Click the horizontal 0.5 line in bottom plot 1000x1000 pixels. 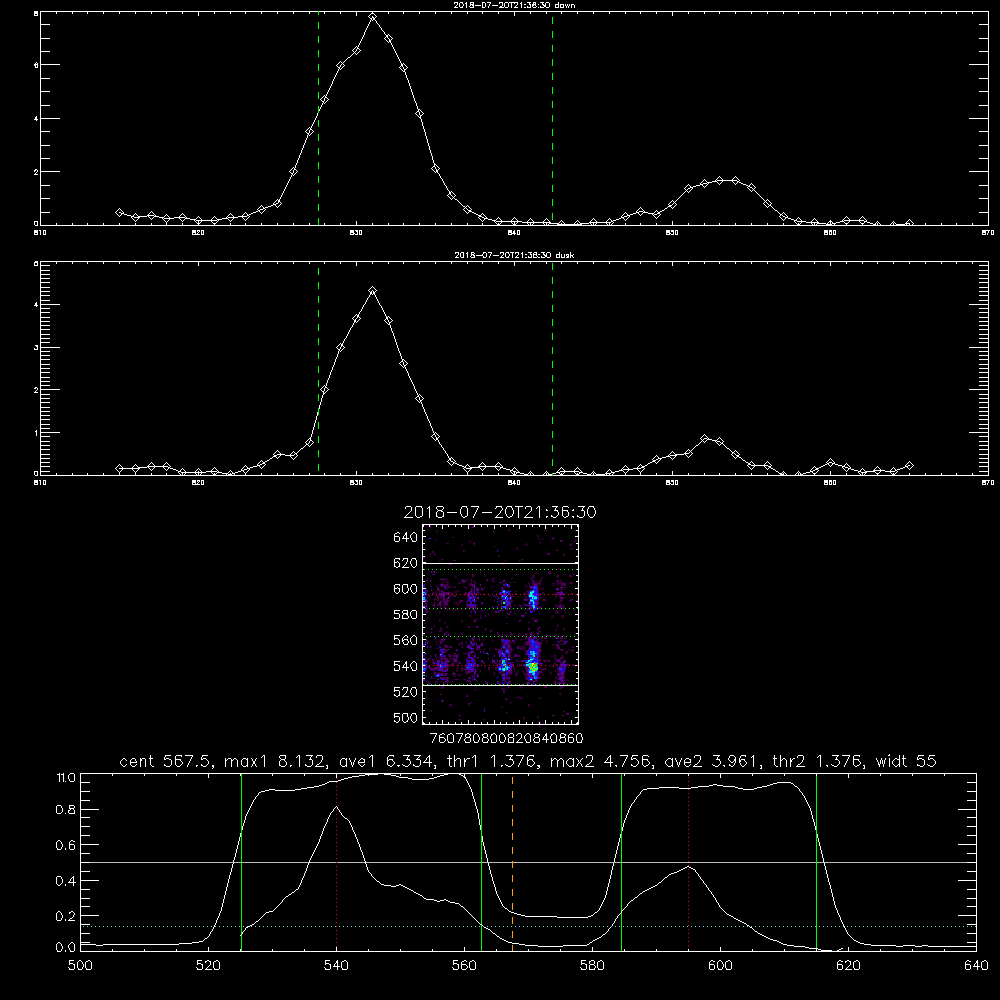(x=528, y=862)
